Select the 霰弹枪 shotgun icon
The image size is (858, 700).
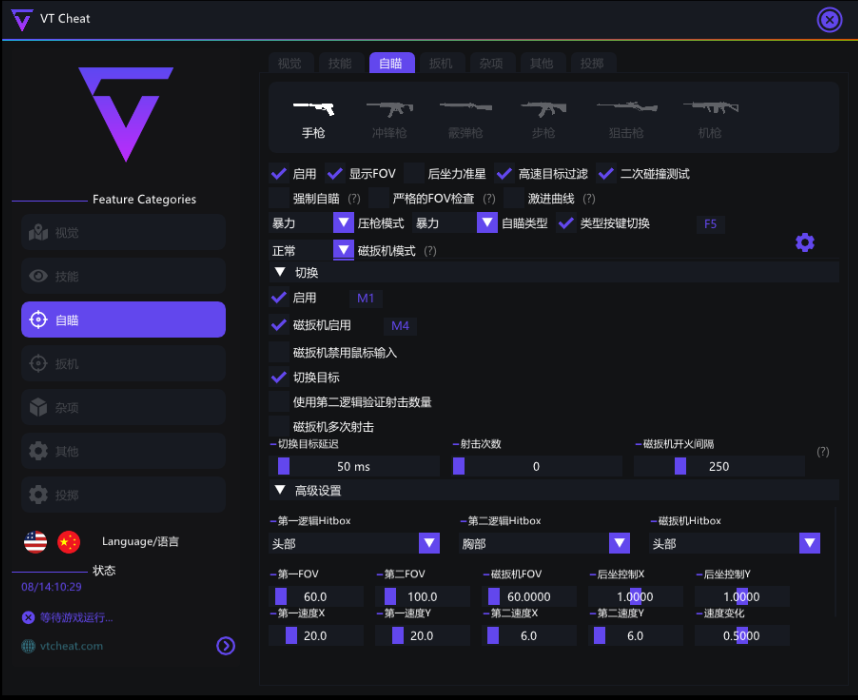[x=466, y=107]
